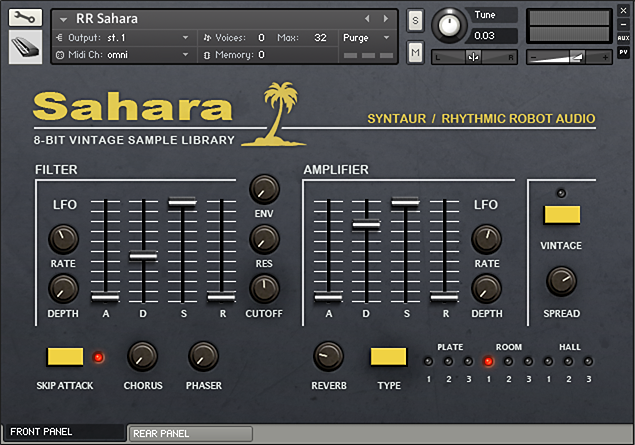Viewport: 635px width, 445px height.
Task: Click the Filter Sustain slider handle
Action: coord(182,202)
